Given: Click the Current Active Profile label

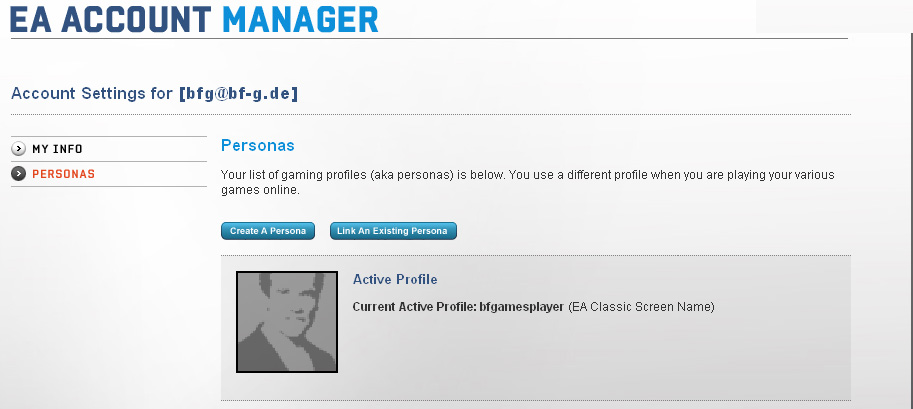Looking at the screenshot, I should [415, 307].
